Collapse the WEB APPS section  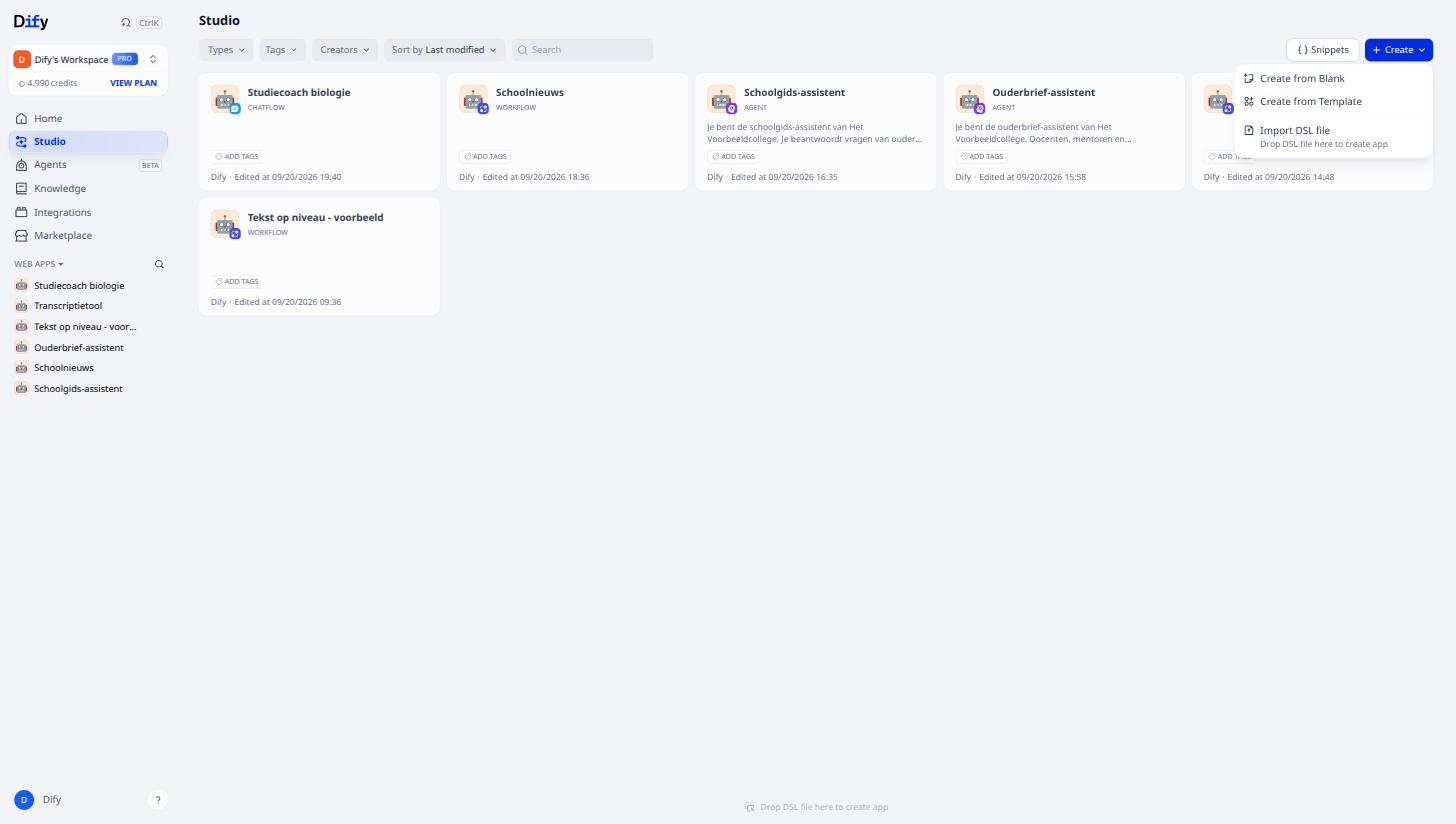[39, 264]
